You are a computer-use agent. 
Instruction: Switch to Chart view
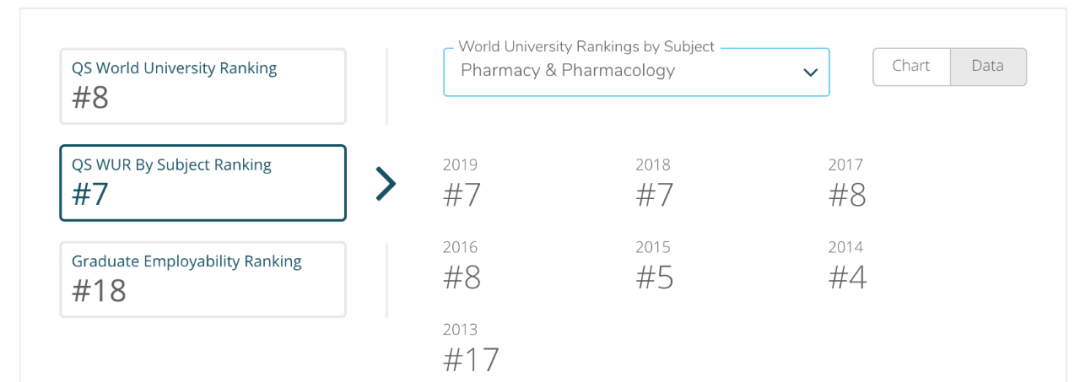coord(911,67)
